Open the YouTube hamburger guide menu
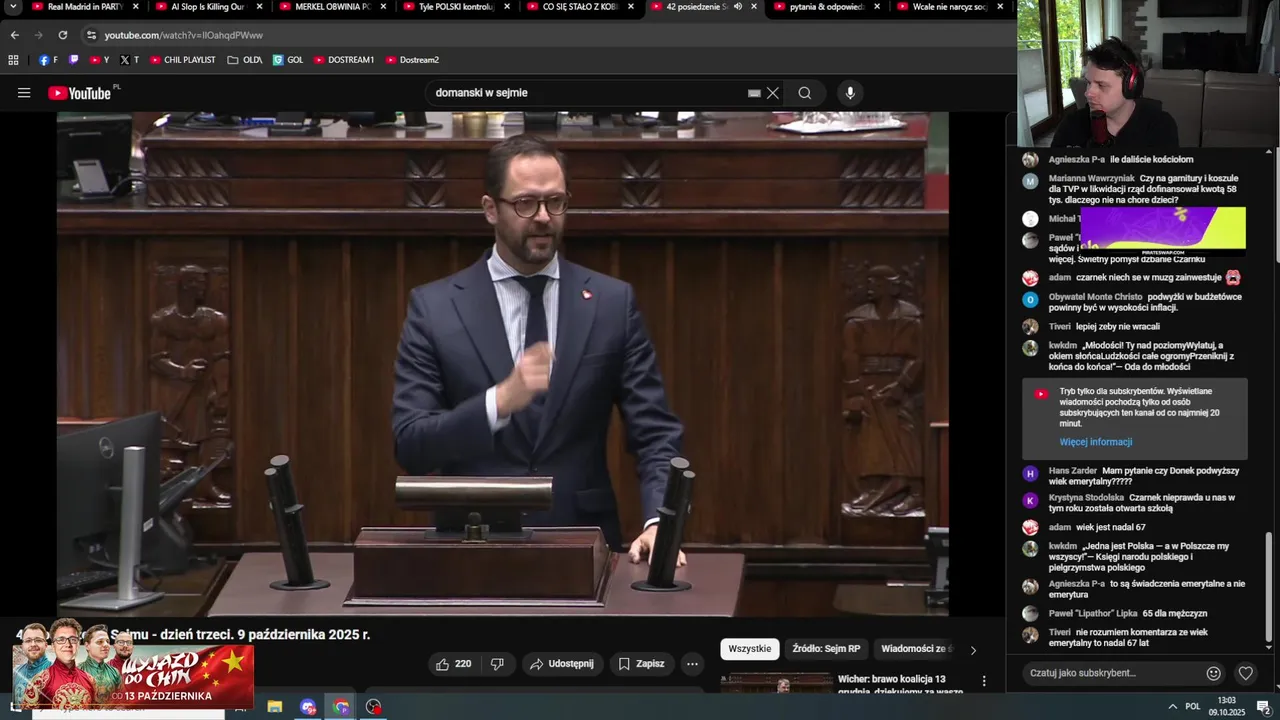The height and width of the screenshot is (720, 1280). click(24, 93)
